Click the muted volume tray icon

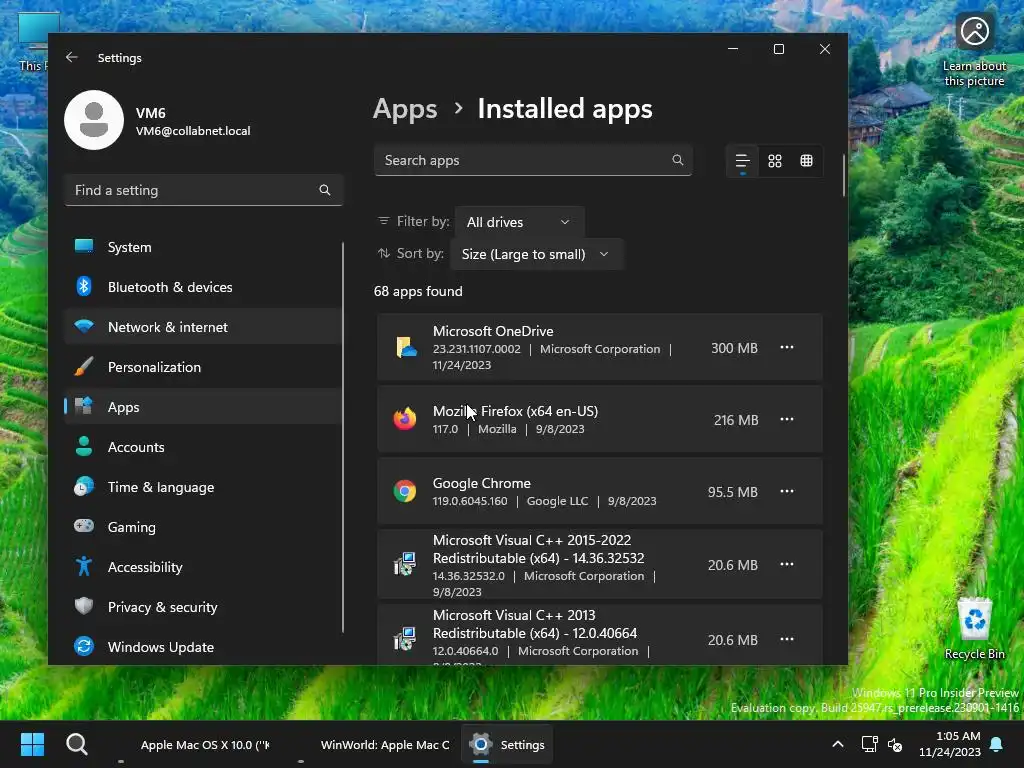(x=895, y=744)
